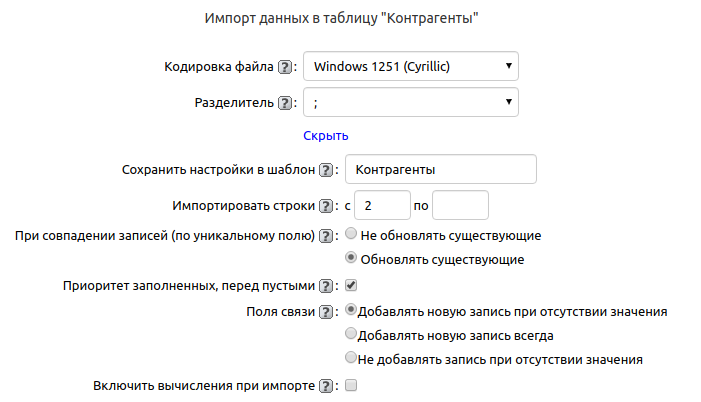This screenshot has height=402, width=701.
Task: Click help icon for Импортировать строки
Action: pos(326,206)
